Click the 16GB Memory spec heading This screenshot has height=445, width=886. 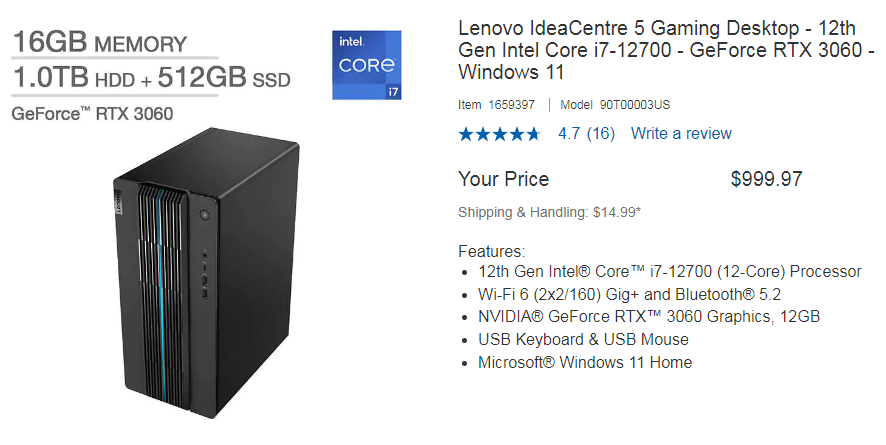pos(99,42)
